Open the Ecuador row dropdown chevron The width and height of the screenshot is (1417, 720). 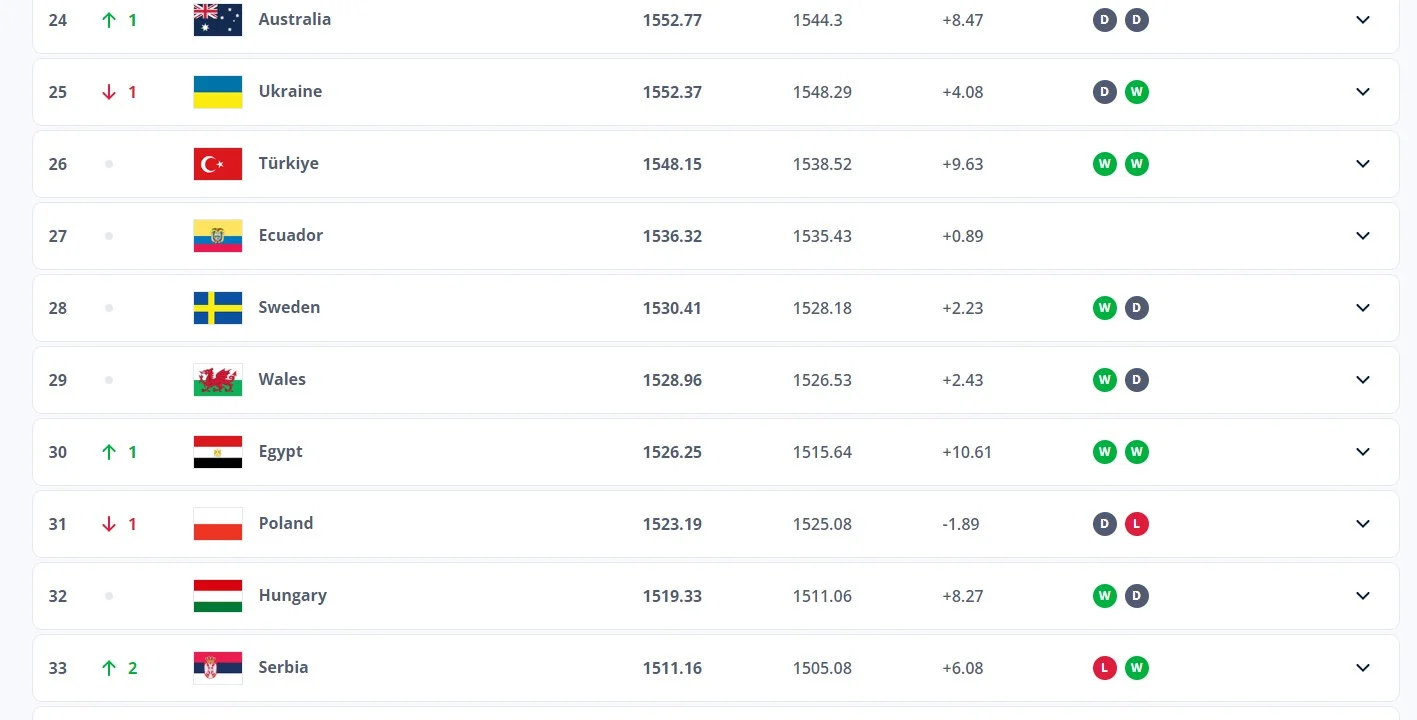tap(1362, 235)
